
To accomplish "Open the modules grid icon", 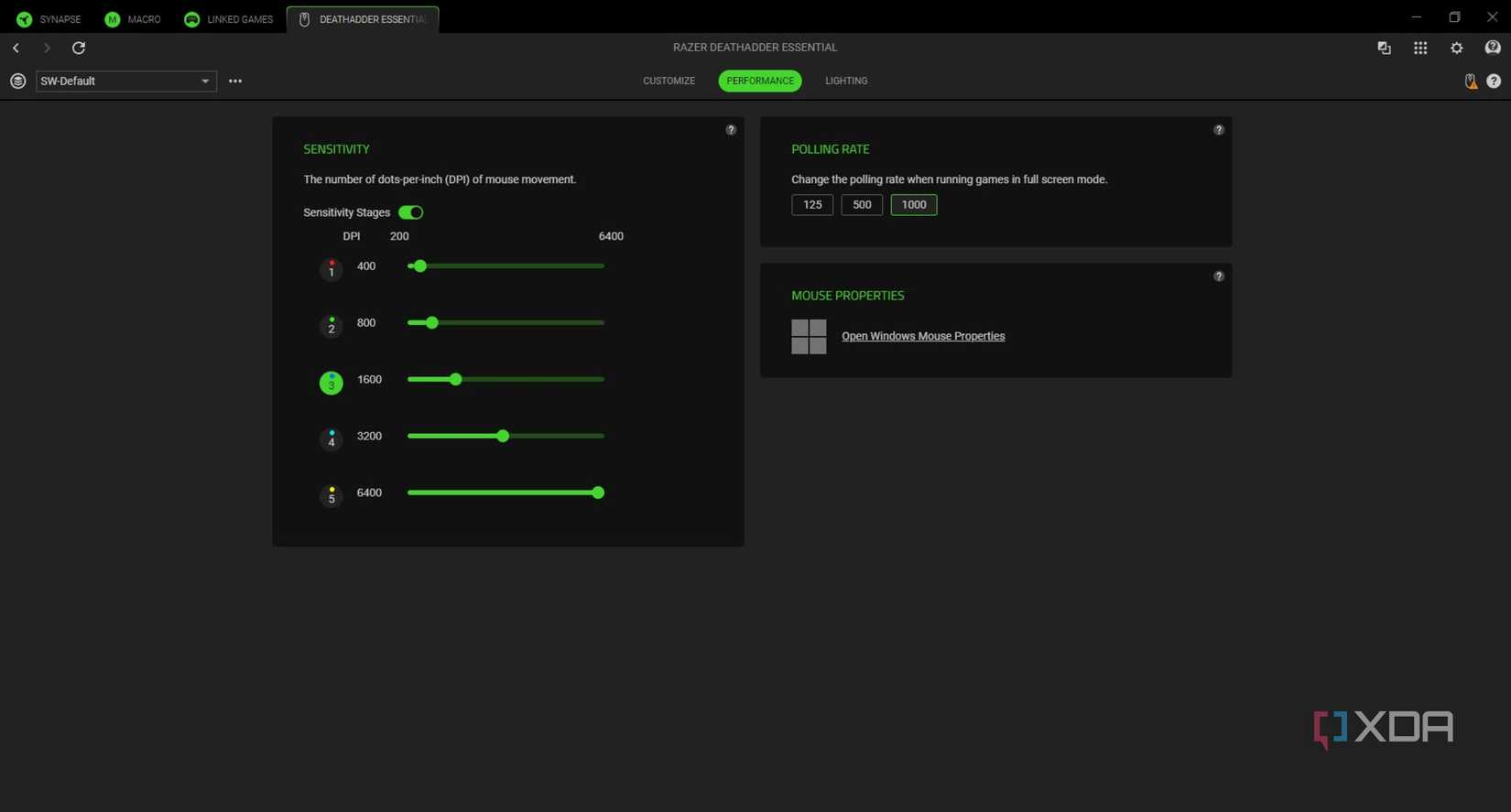I will (x=1420, y=48).
